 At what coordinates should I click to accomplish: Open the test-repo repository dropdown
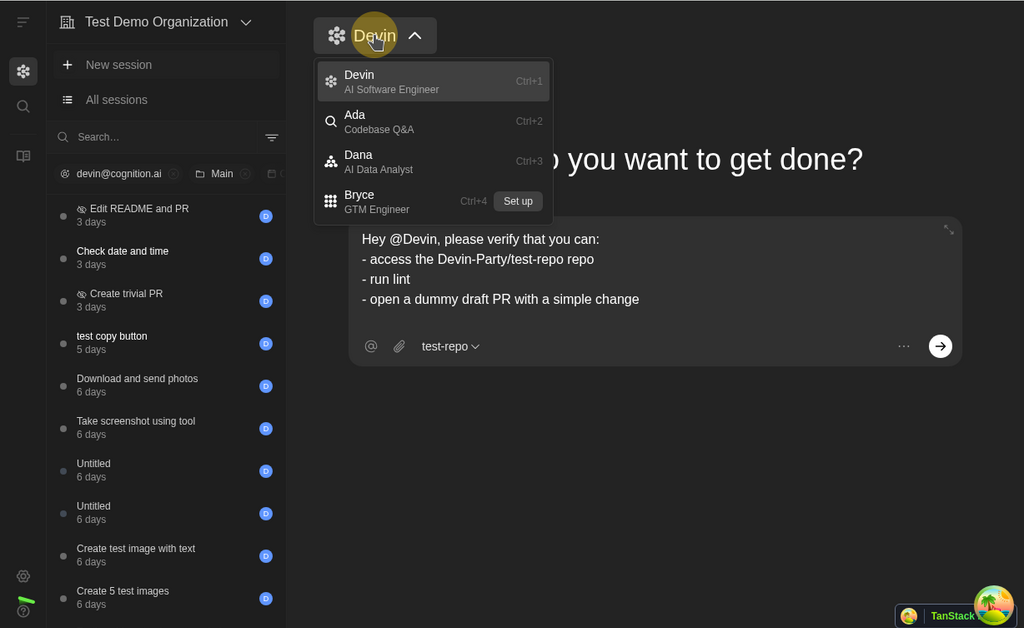click(450, 346)
